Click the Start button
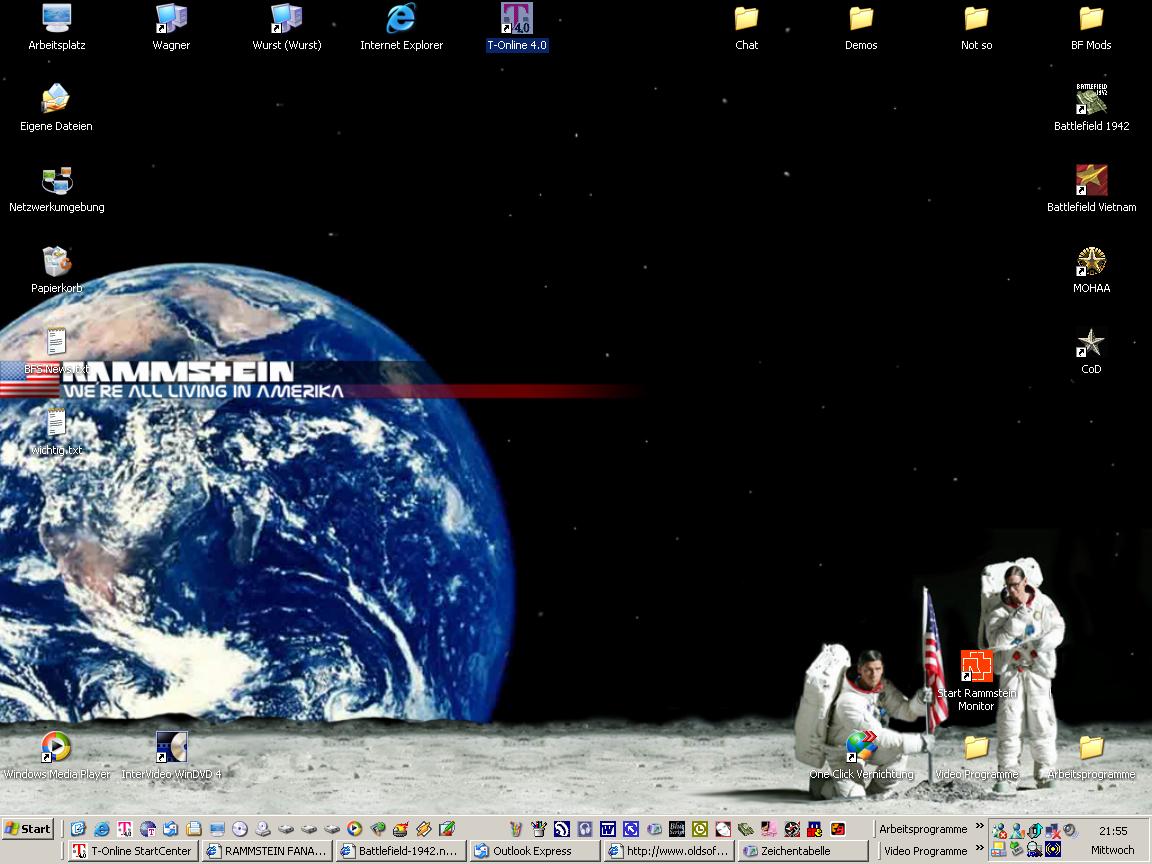 coord(28,829)
